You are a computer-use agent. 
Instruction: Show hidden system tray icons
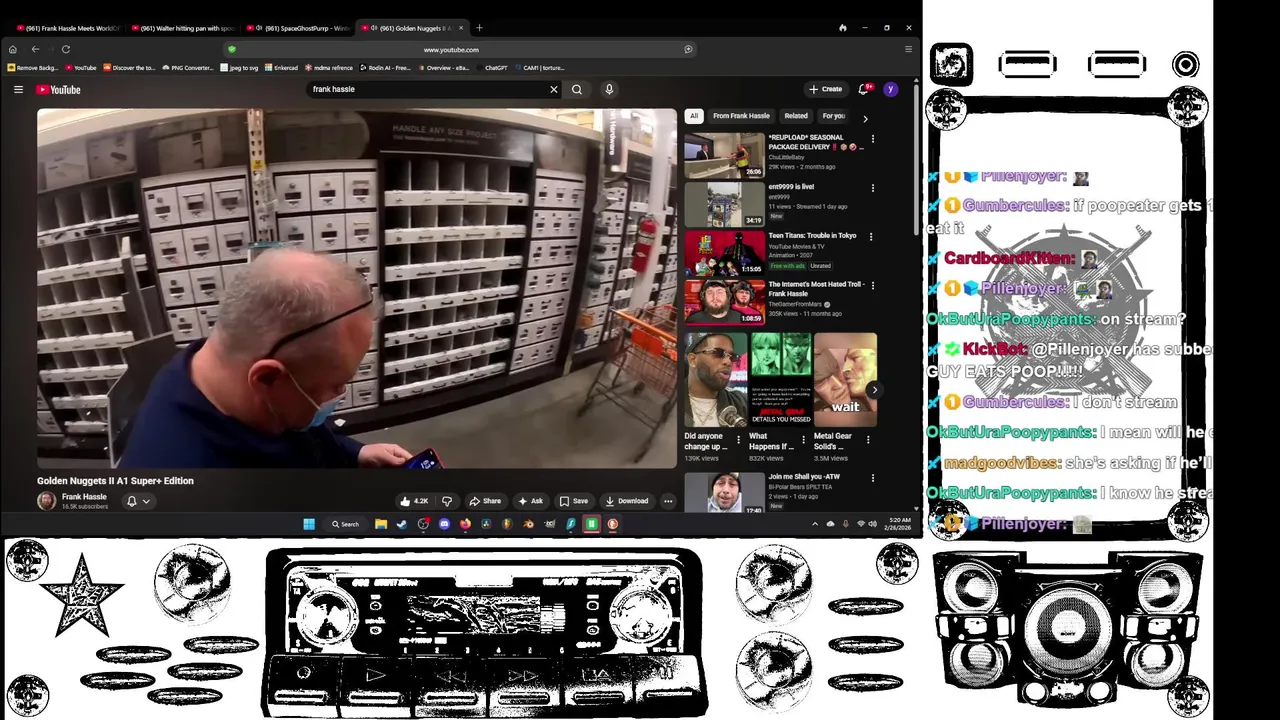point(815,524)
